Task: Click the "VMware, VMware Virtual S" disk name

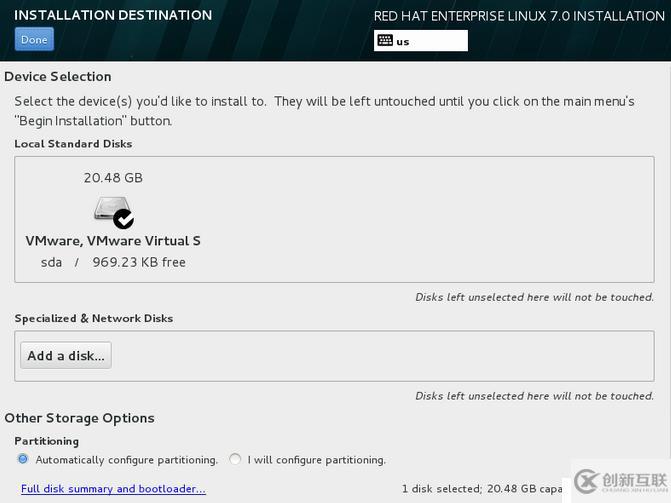Action: [113, 240]
